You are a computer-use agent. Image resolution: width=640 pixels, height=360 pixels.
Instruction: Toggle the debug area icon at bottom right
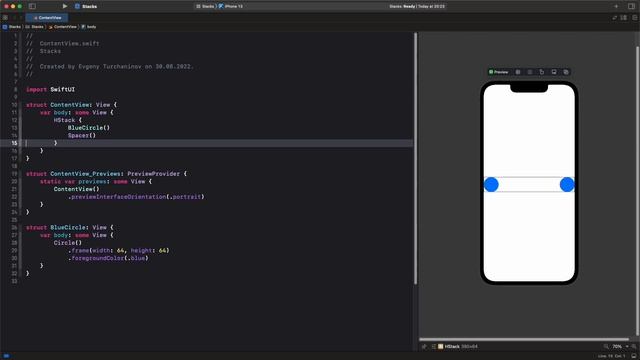(x=634, y=356)
